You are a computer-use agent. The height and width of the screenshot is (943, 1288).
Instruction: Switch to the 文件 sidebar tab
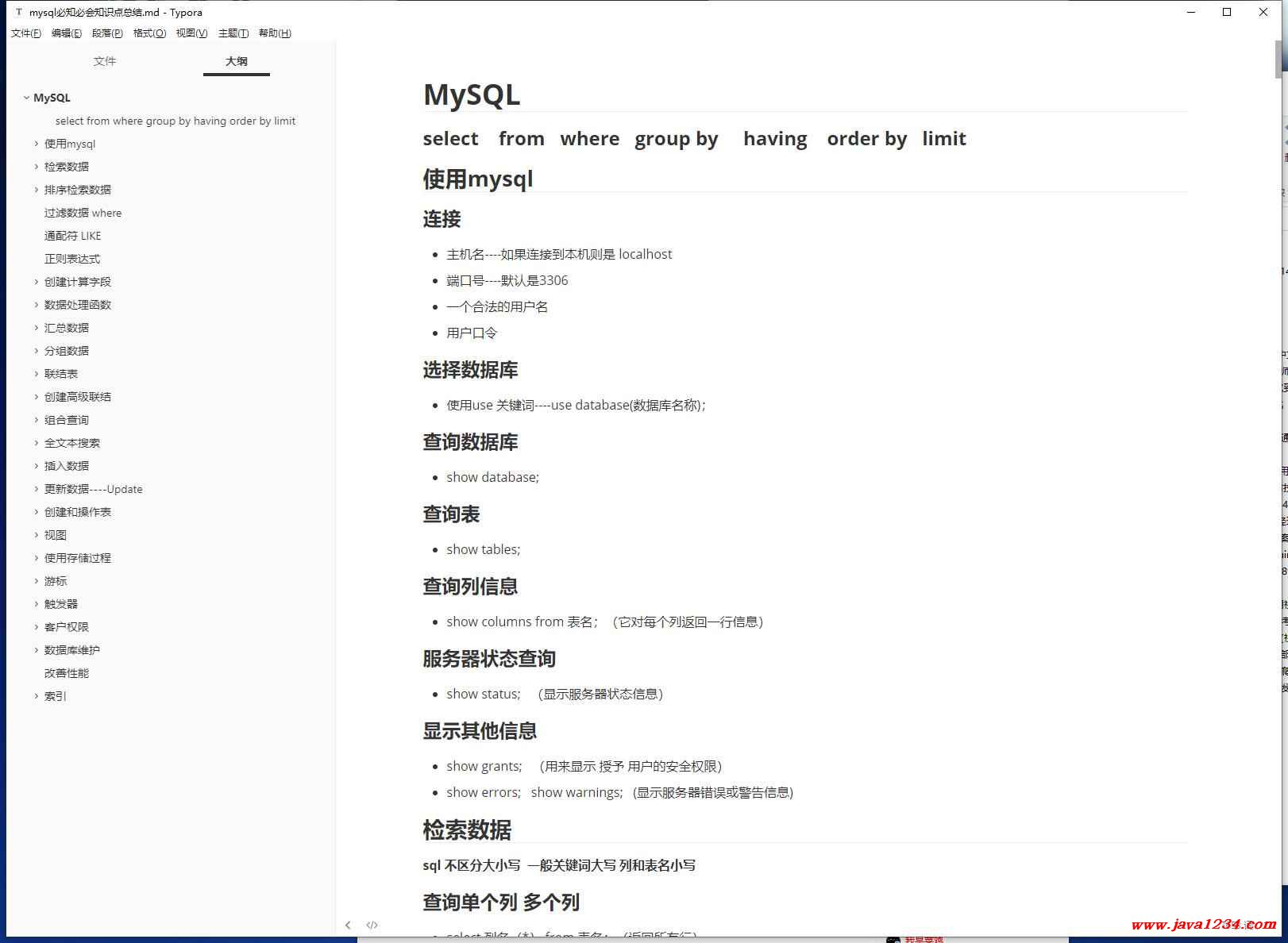click(x=105, y=61)
